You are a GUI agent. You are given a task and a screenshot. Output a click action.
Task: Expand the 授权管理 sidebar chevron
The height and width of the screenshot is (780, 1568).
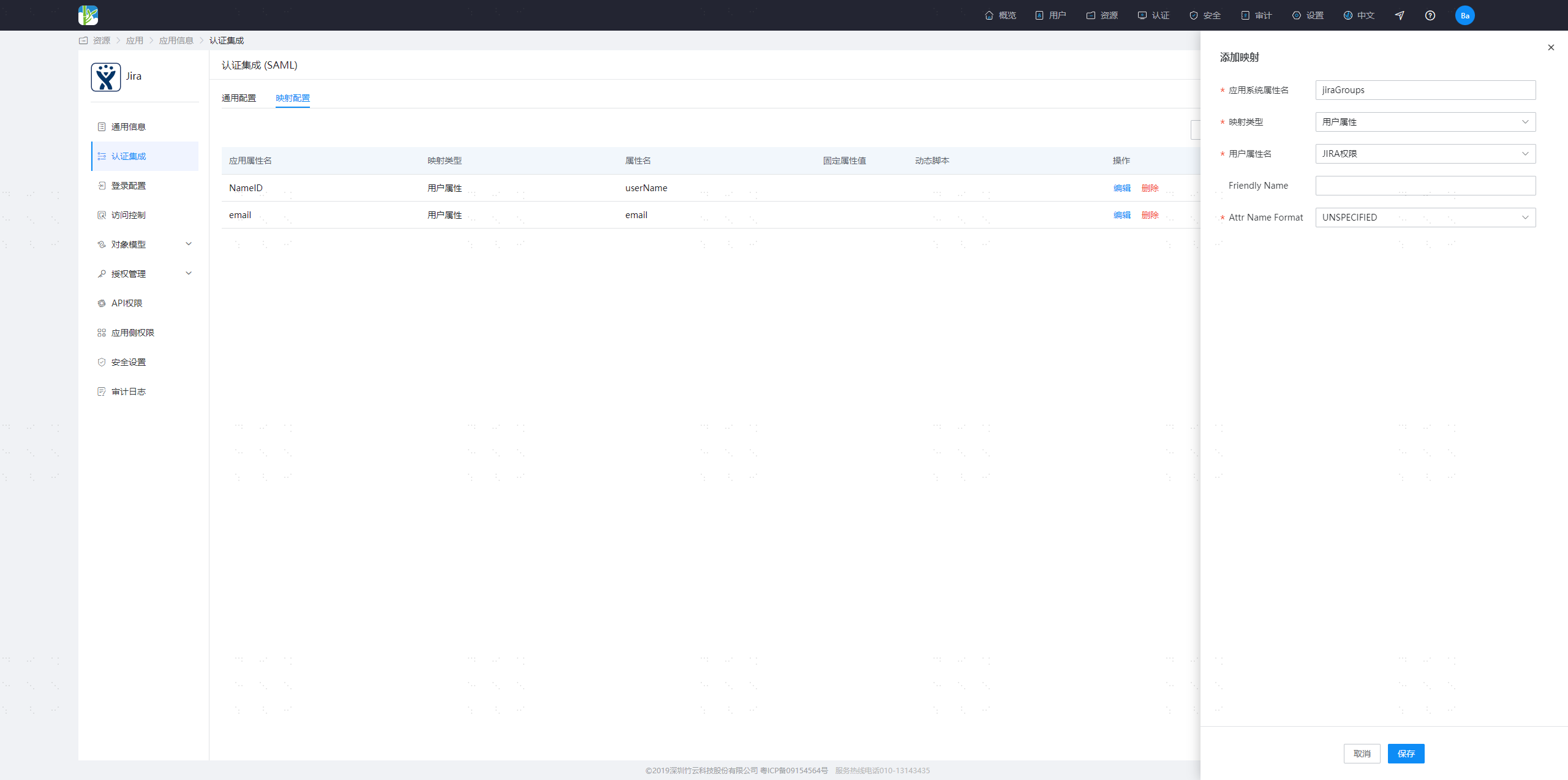click(x=189, y=273)
